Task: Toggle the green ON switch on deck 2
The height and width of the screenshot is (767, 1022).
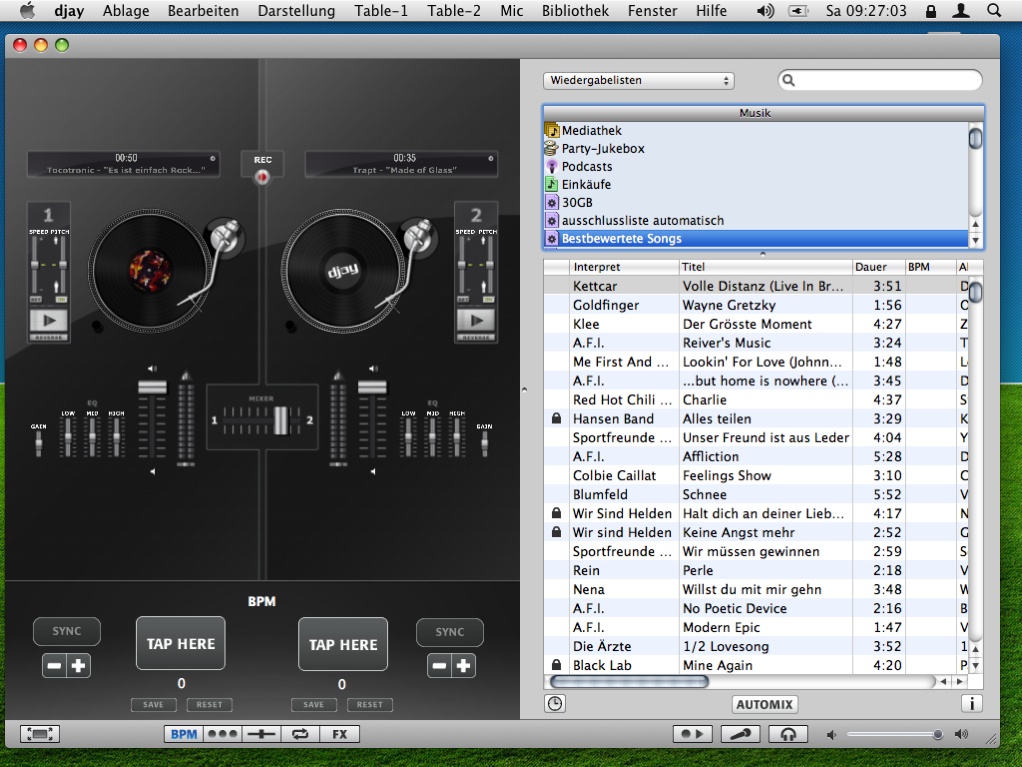Action: 488,300
